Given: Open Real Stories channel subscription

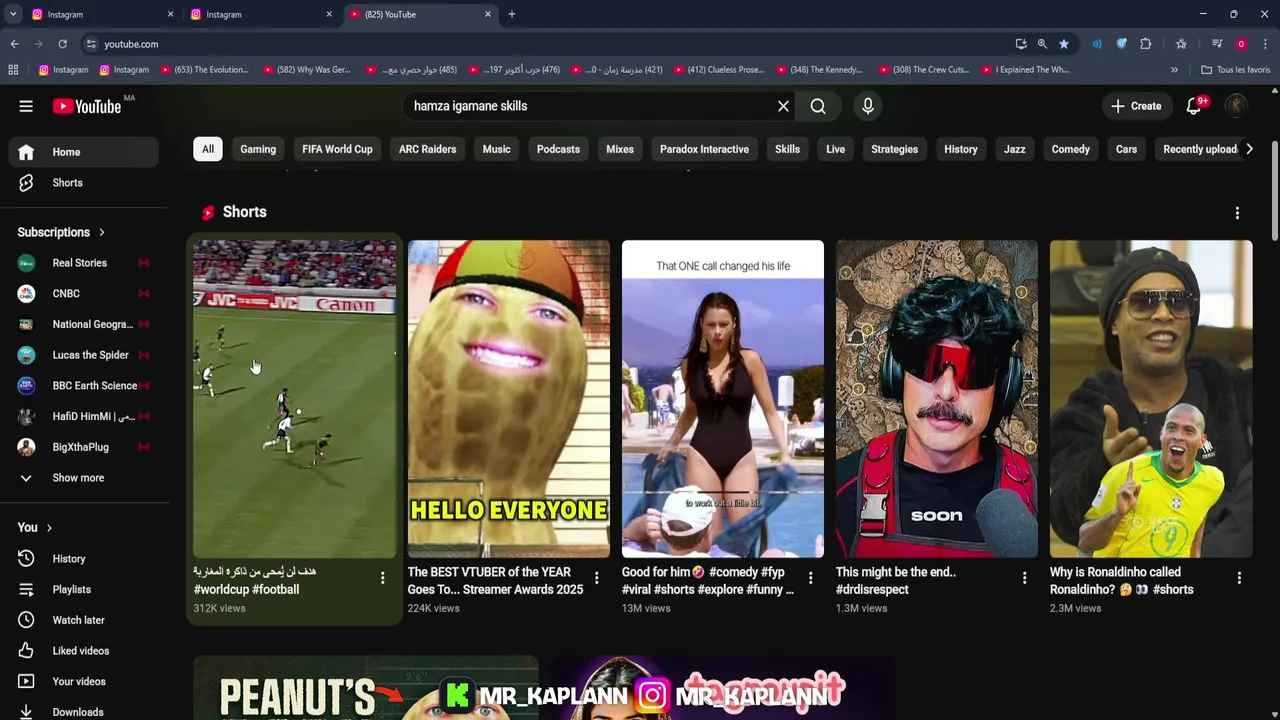Looking at the screenshot, I should point(84,263).
